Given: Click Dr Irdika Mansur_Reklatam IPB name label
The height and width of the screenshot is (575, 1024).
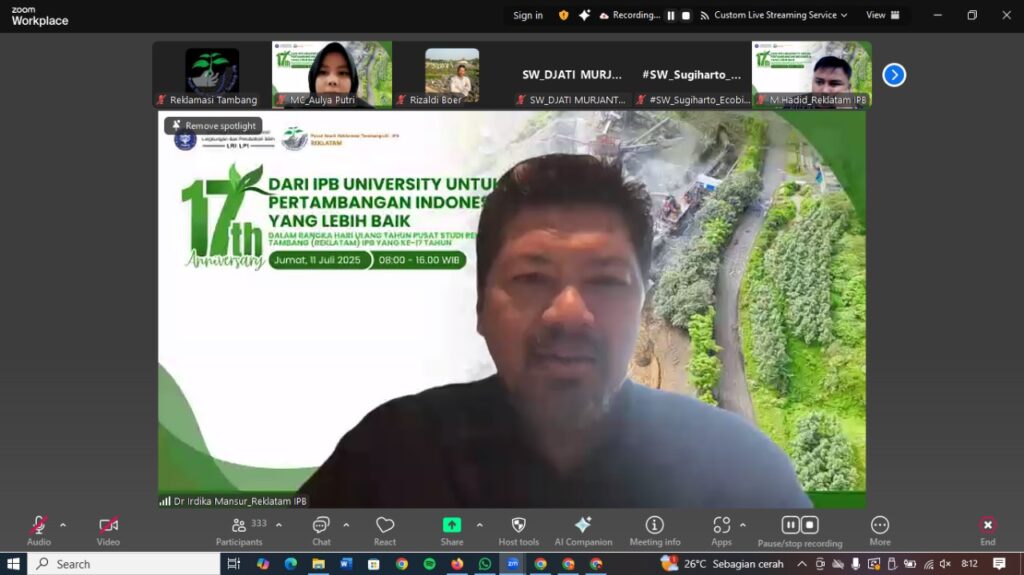Looking at the screenshot, I should pos(240,501).
